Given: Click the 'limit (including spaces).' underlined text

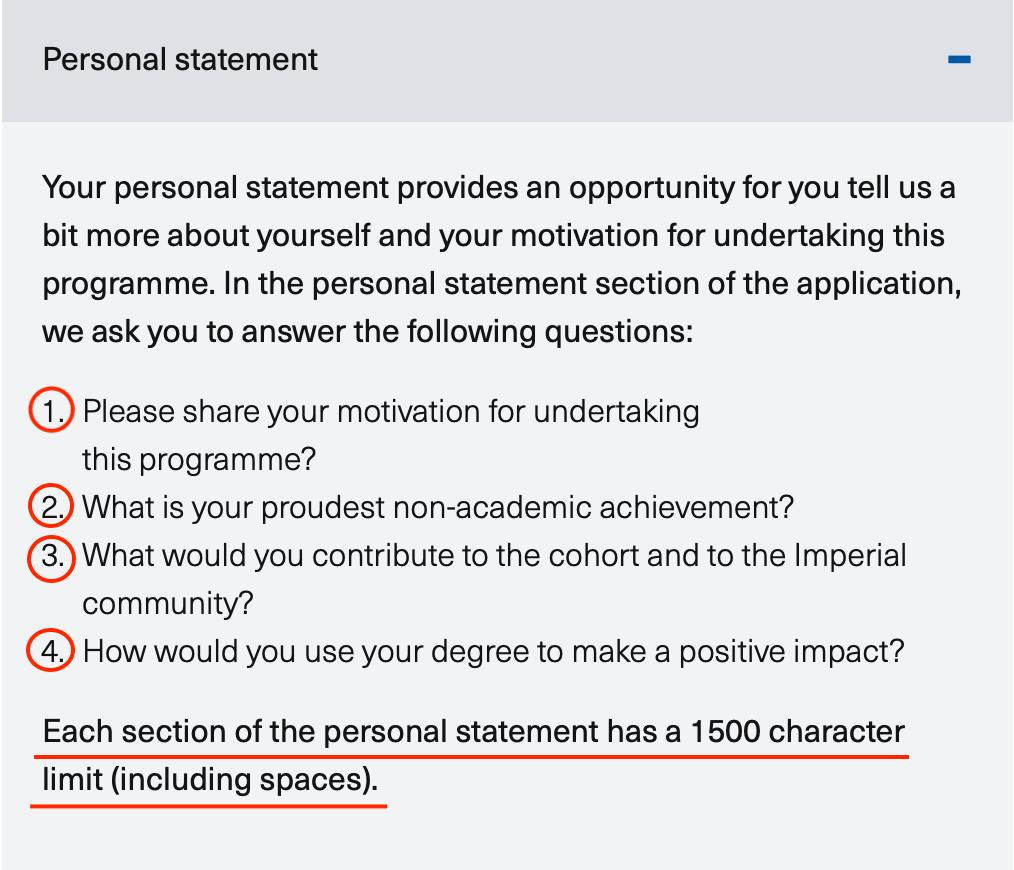Looking at the screenshot, I should 210,779.
